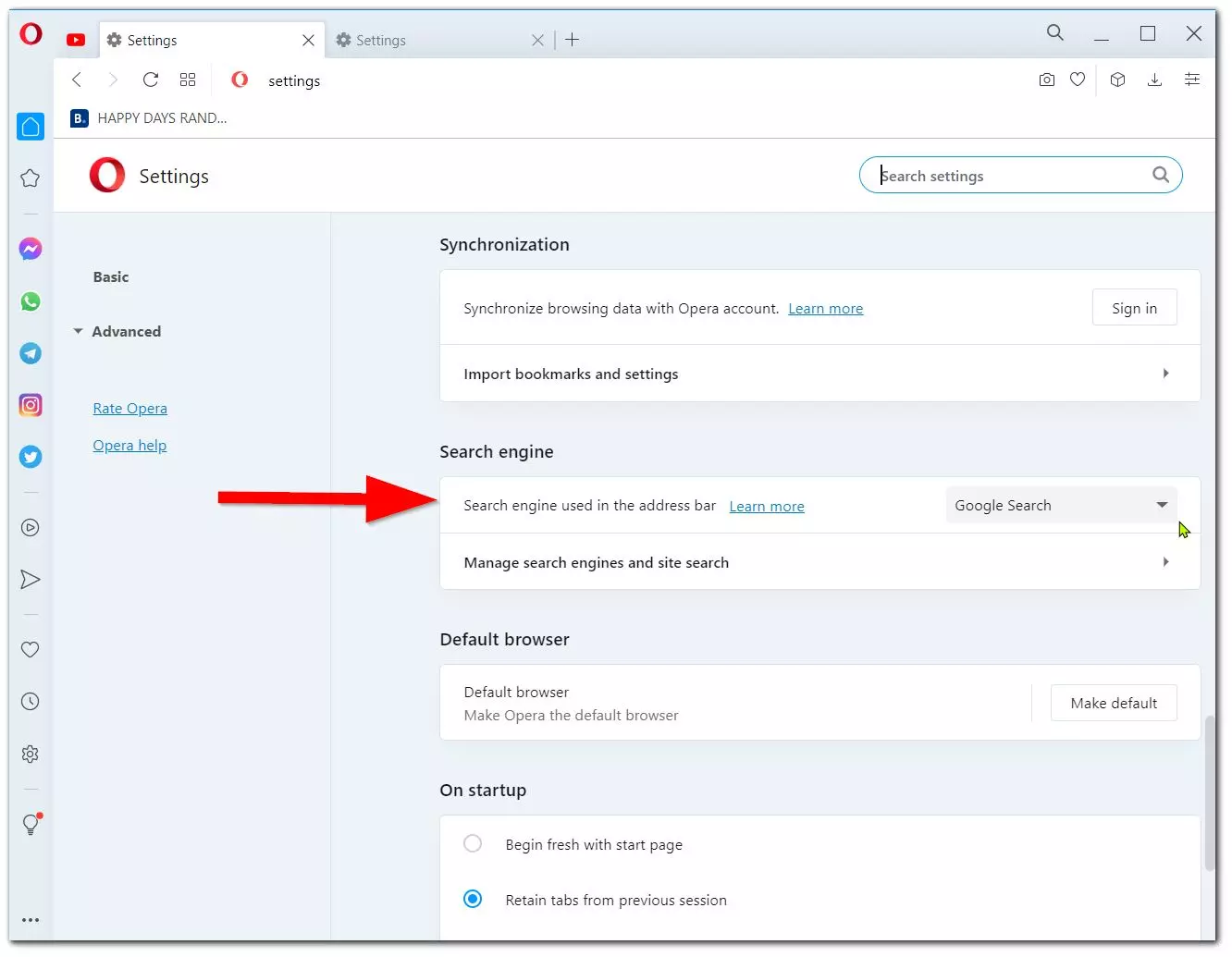
Task: Open the HAPPY DAYS RAND... bookmark
Action: tap(150, 117)
